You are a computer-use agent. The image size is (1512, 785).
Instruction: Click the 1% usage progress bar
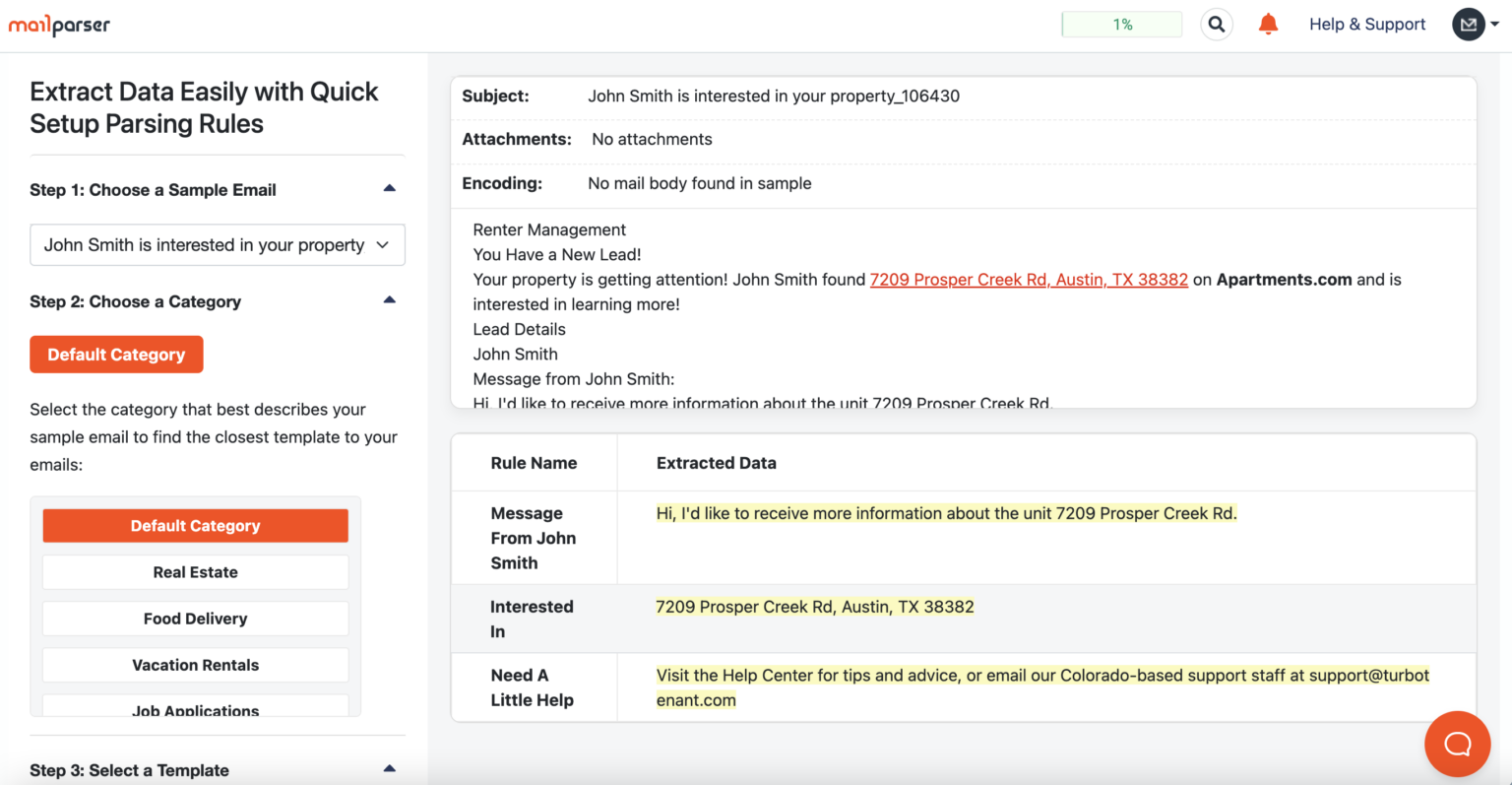(x=1122, y=25)
